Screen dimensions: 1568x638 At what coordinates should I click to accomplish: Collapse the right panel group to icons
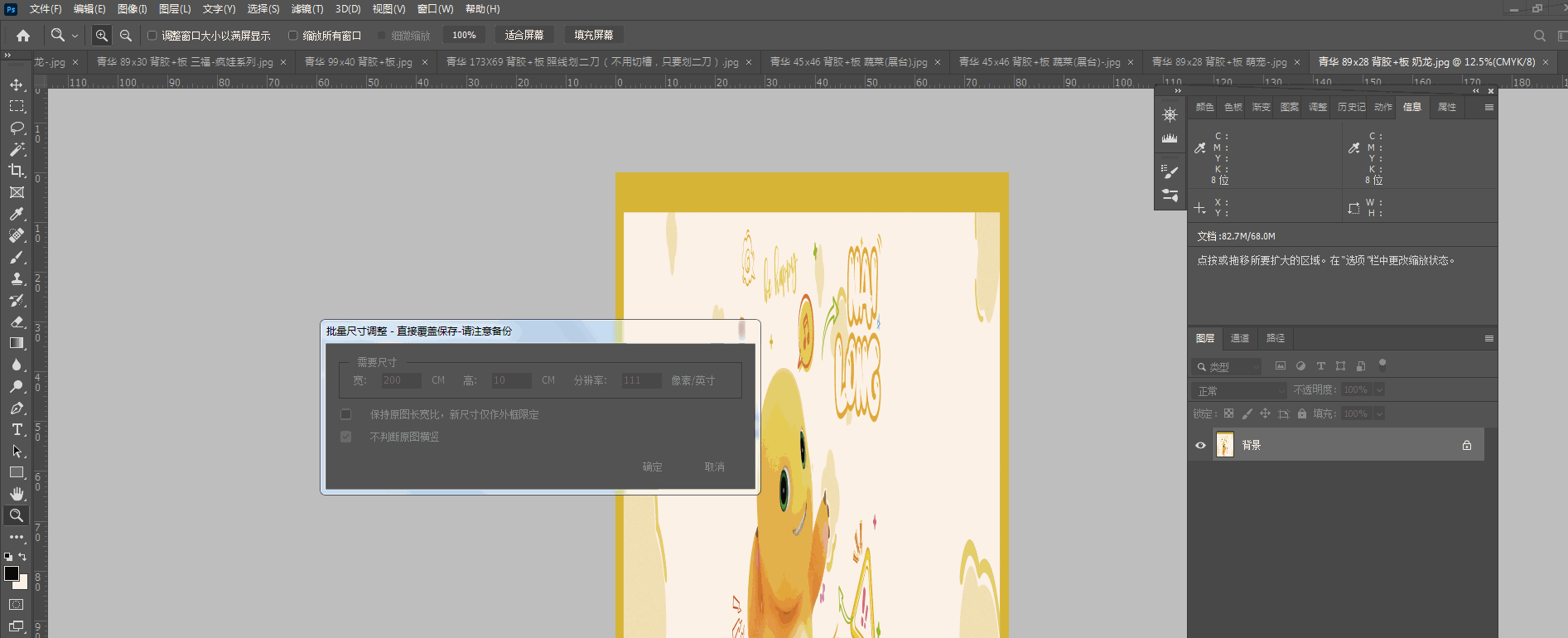pos(1475,91)
